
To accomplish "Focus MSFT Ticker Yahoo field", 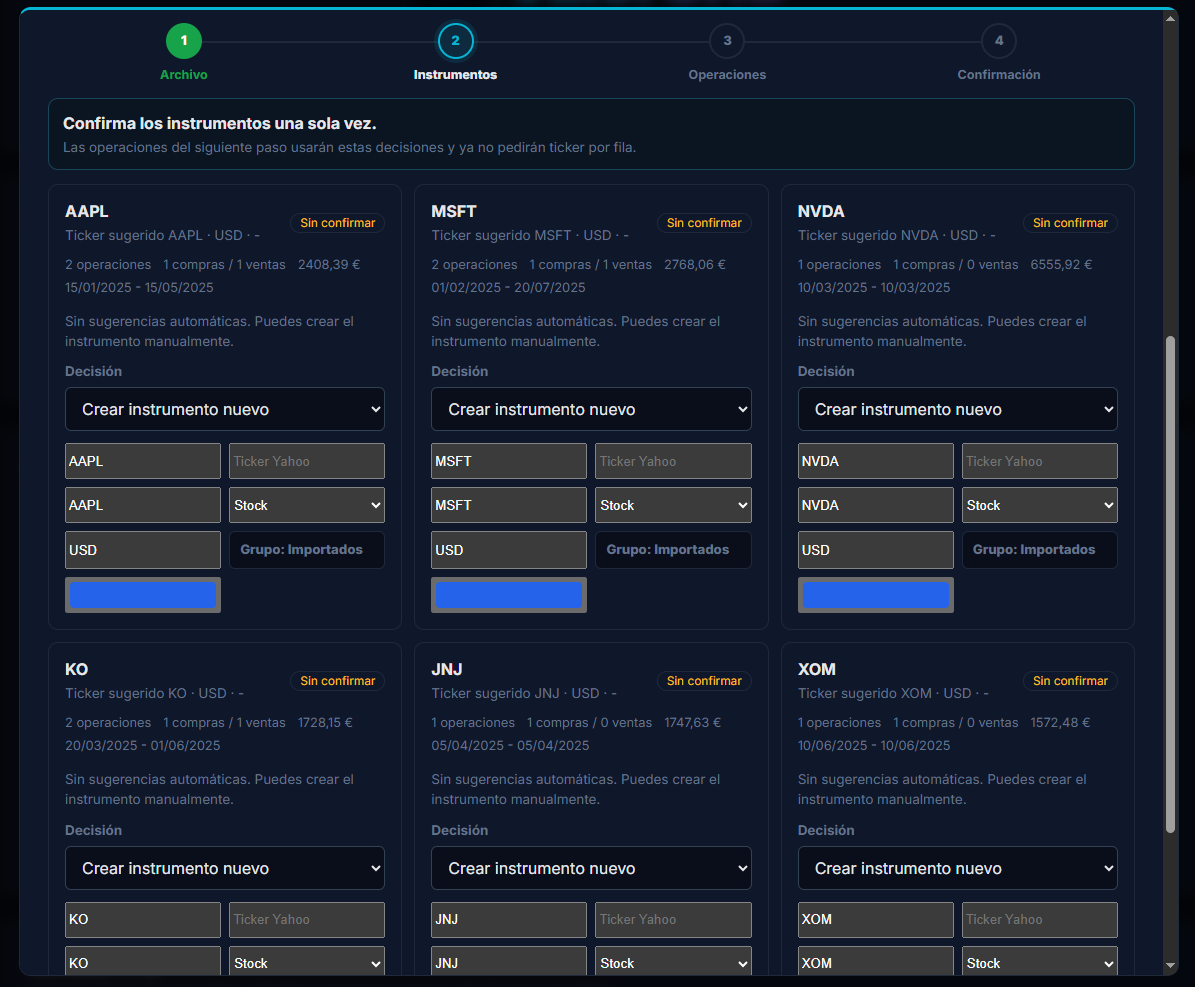I will coord(673,461).
